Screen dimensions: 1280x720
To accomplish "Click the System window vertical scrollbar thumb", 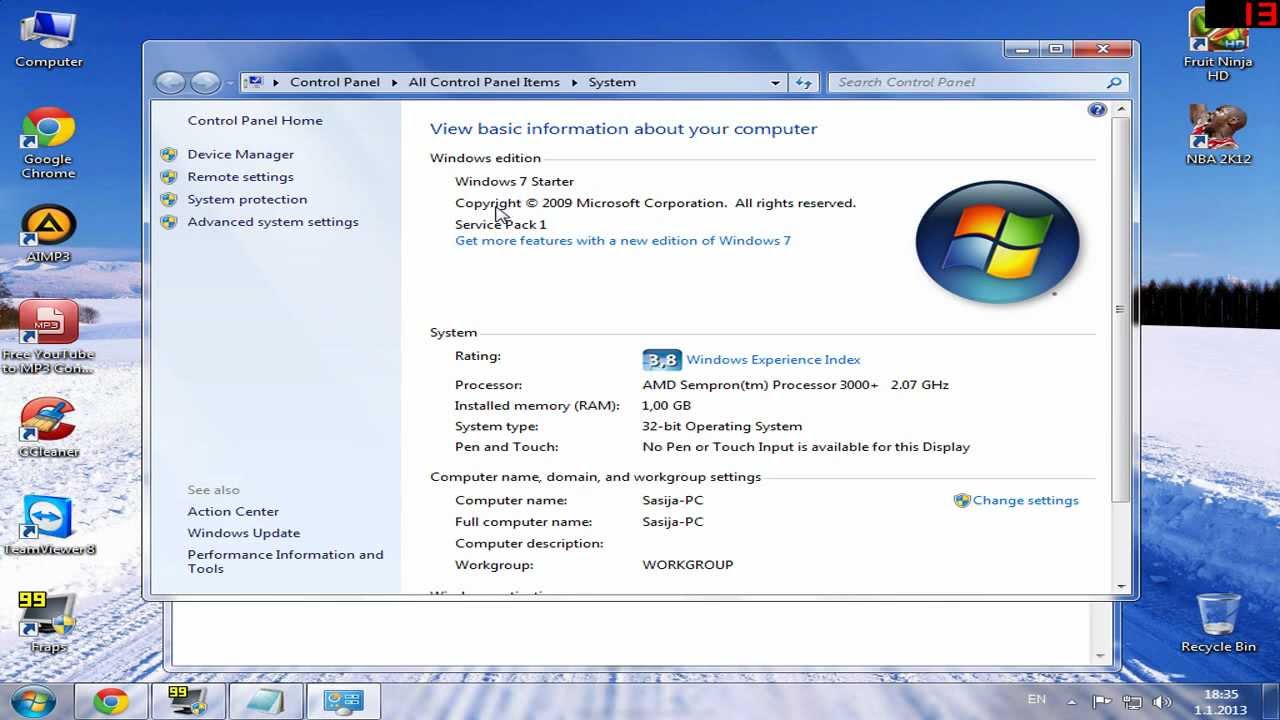I will pyautogui.click(x=1121, y=310).
